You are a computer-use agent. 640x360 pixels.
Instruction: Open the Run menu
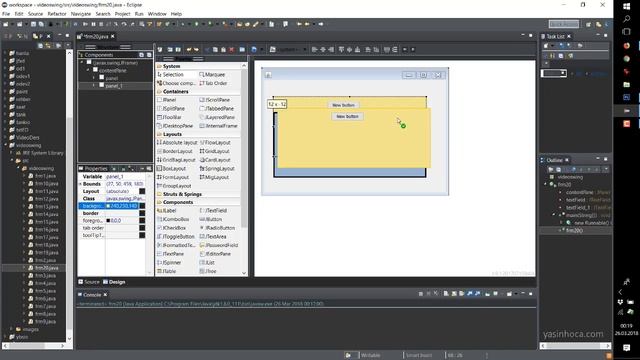point(139,14)
